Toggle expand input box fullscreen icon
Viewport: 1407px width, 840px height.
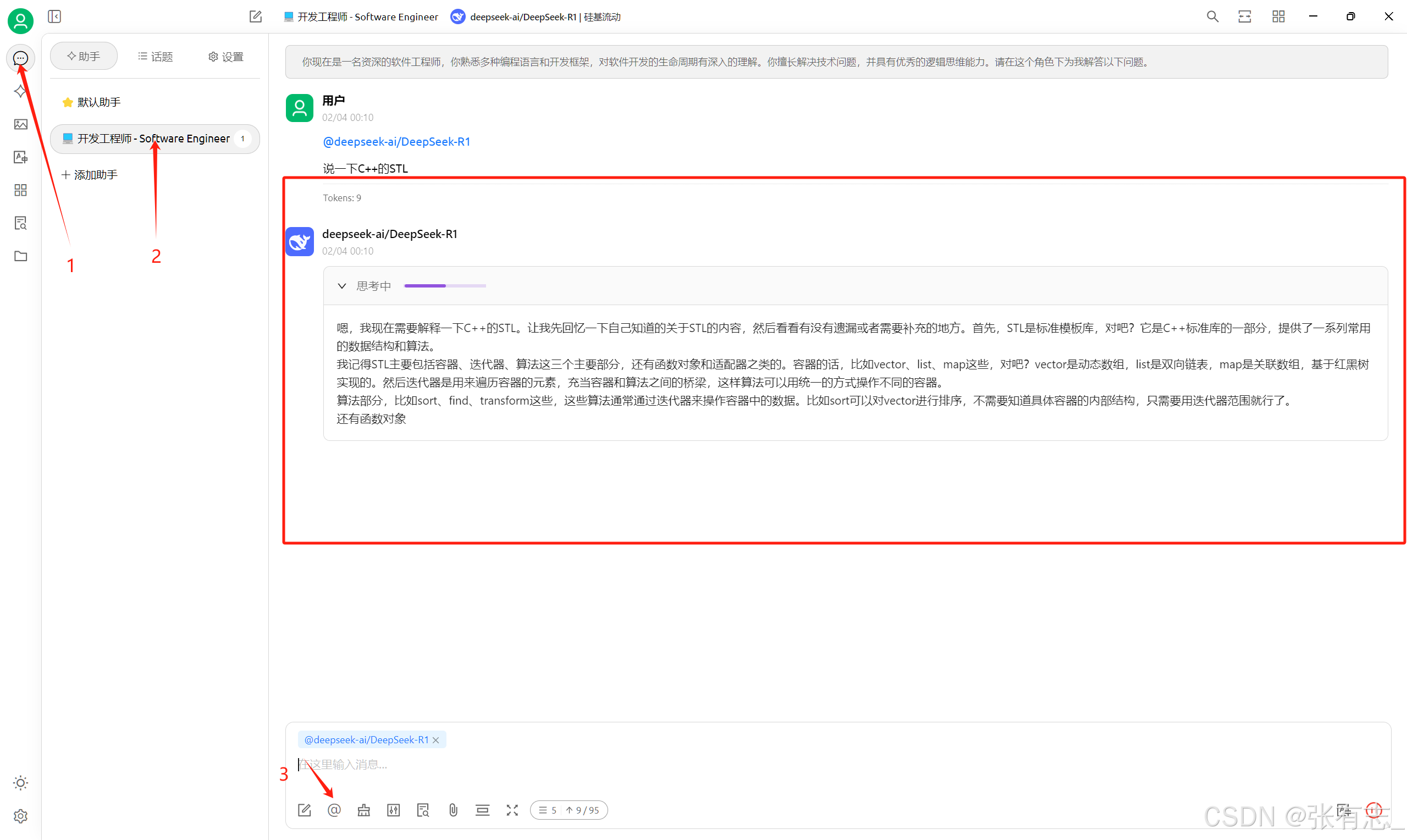tap(512, 810)
